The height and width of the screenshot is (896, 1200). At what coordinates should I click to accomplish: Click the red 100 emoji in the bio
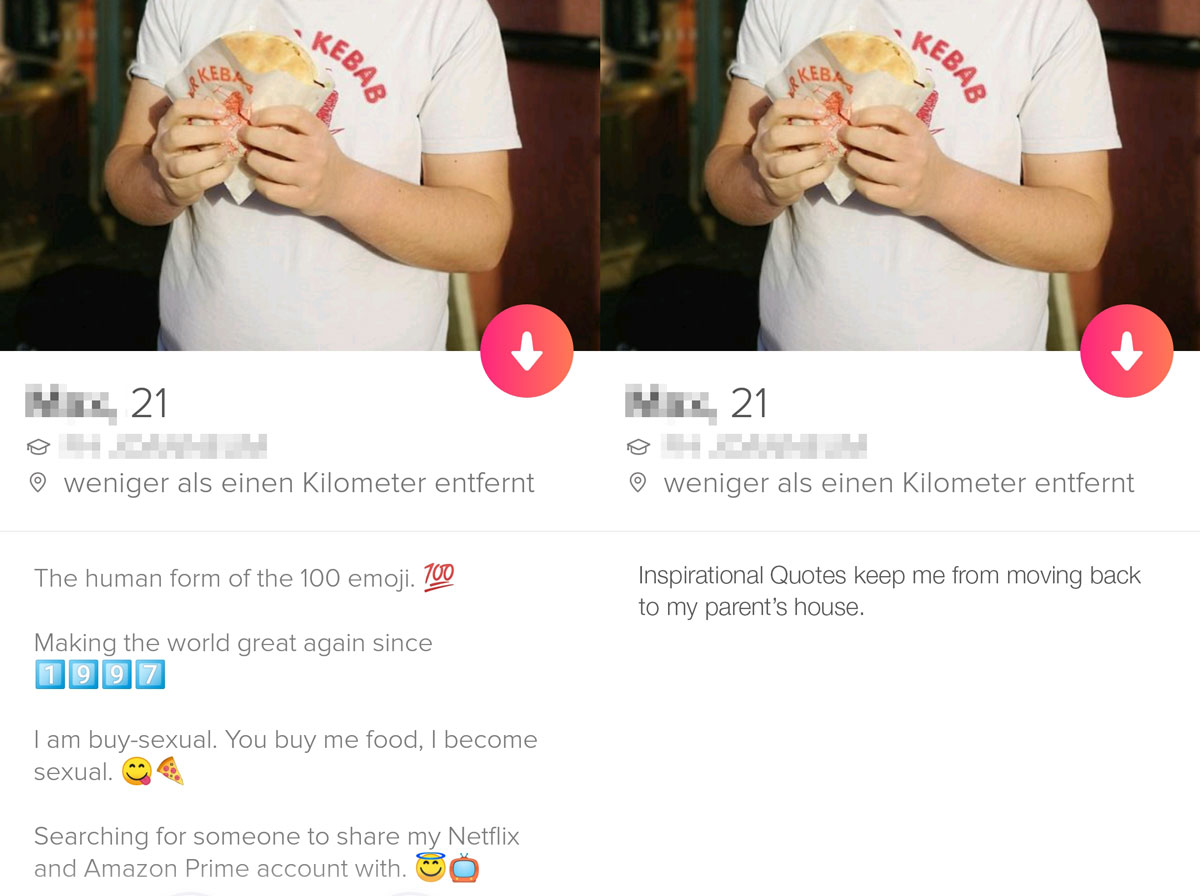tap(439, 576)
